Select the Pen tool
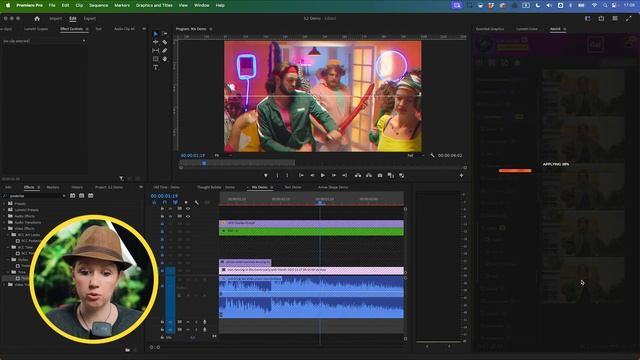 [164, 51]
